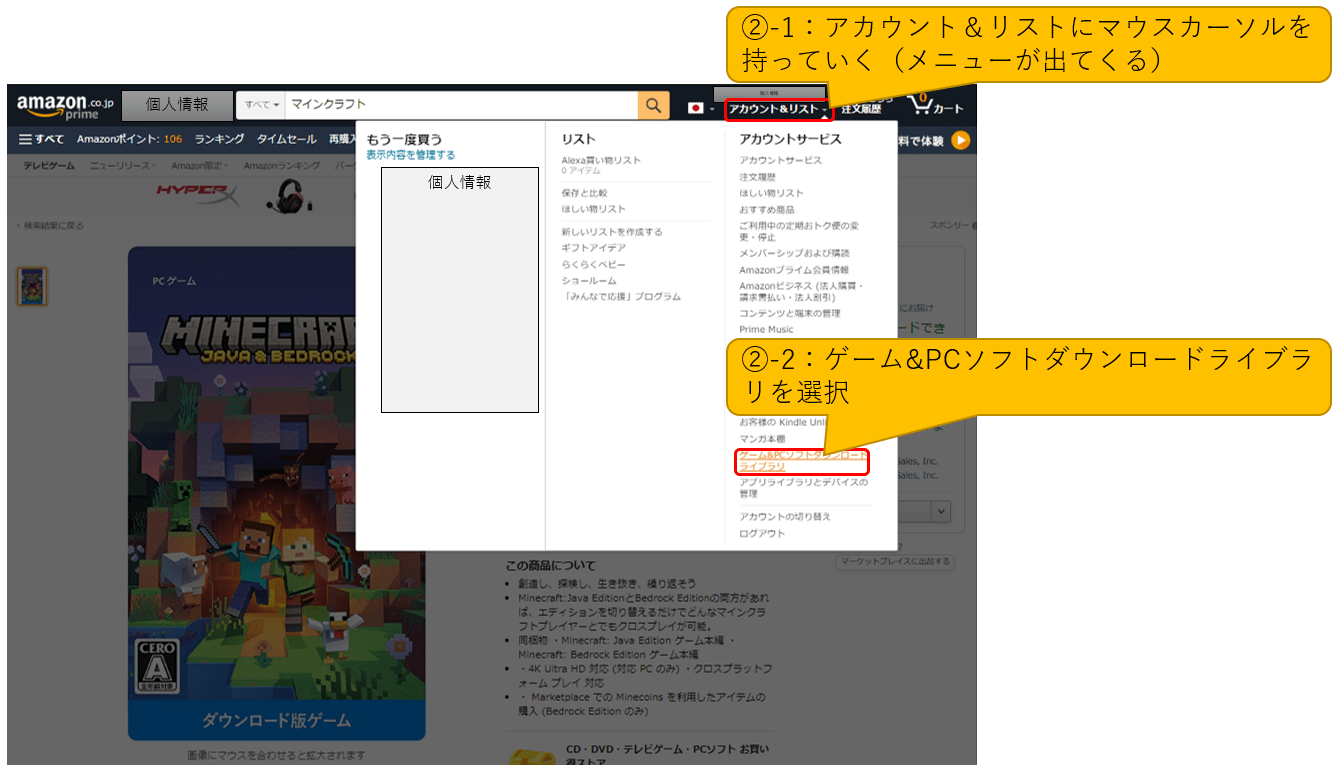Viewport: 1337px width, 773px height.
Task: Select the テレビゲーム category tab
Action: pos(49,165)
